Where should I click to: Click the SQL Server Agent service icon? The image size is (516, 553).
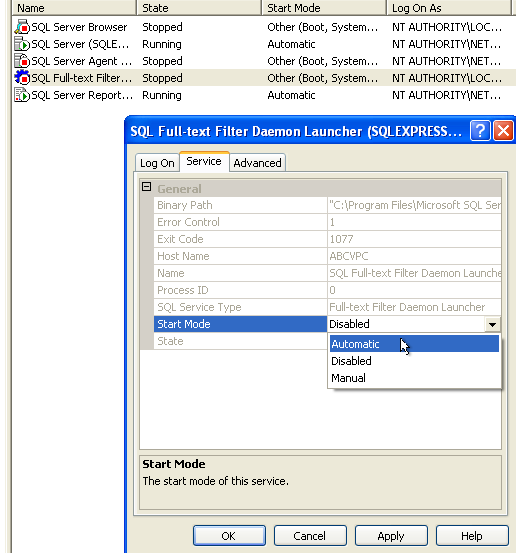click(x=22, y=61)
